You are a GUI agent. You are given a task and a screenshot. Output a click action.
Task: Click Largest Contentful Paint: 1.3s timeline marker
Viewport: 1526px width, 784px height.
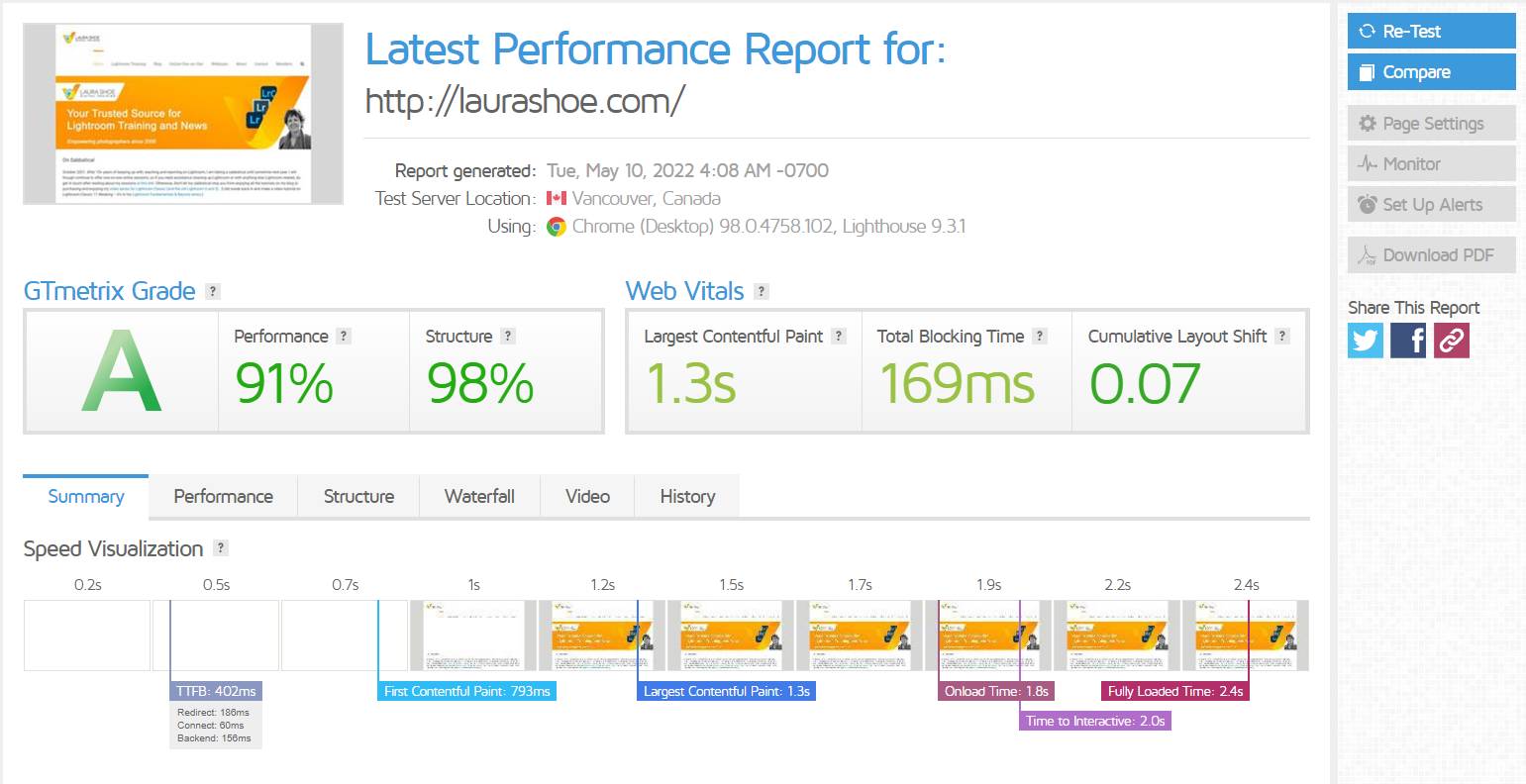(727, 691)
